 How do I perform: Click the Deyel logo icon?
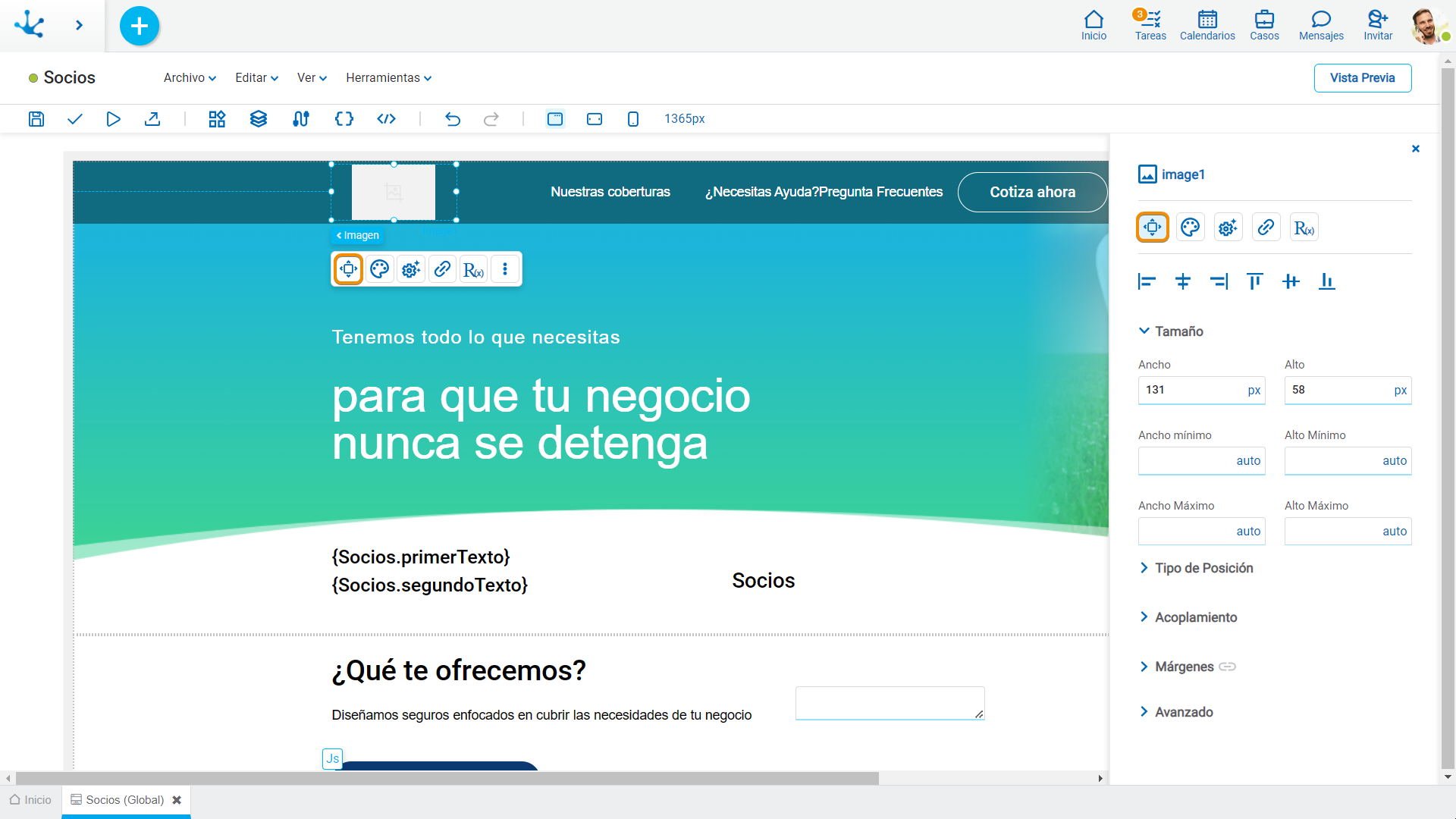coord(30,24)
